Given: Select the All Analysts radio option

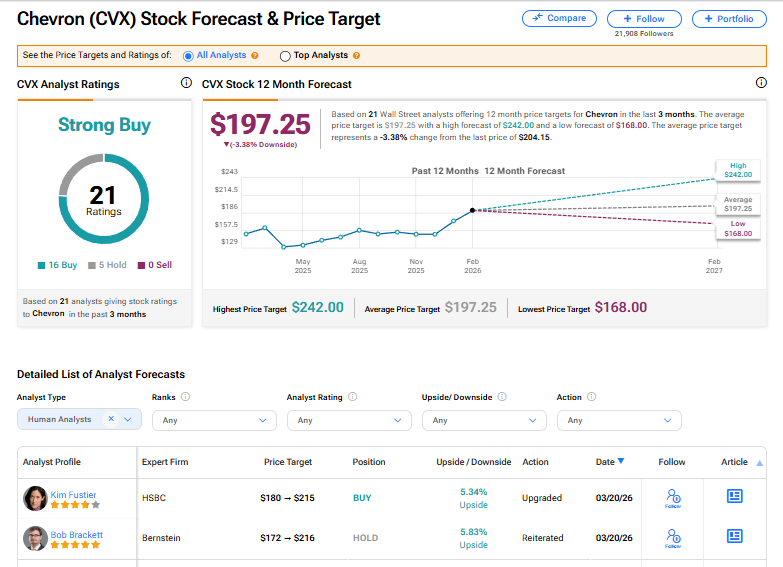Looking at the screenshot, I should (x=188, y=56).
